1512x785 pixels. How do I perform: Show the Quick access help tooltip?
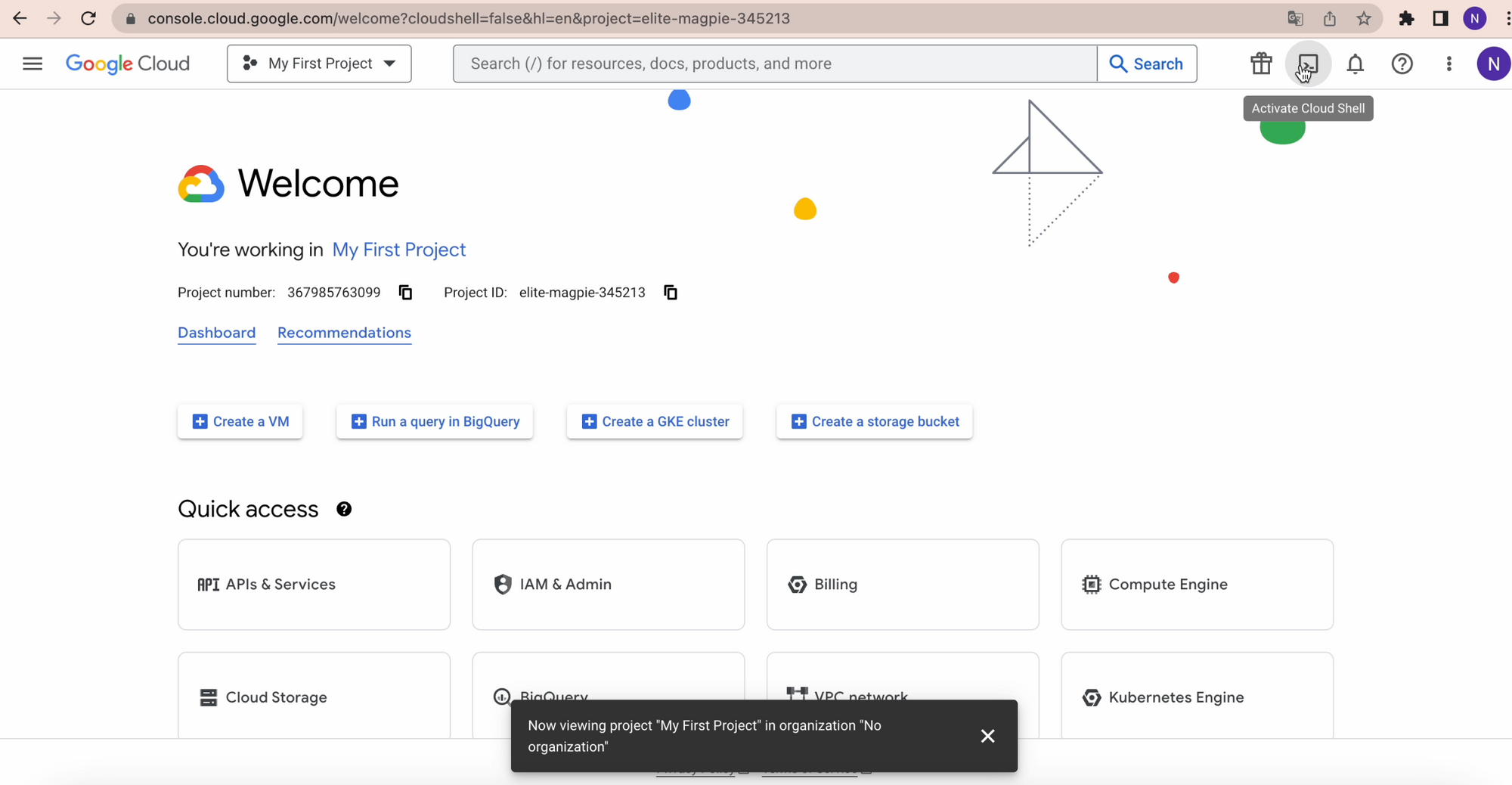tap(344, 509)
